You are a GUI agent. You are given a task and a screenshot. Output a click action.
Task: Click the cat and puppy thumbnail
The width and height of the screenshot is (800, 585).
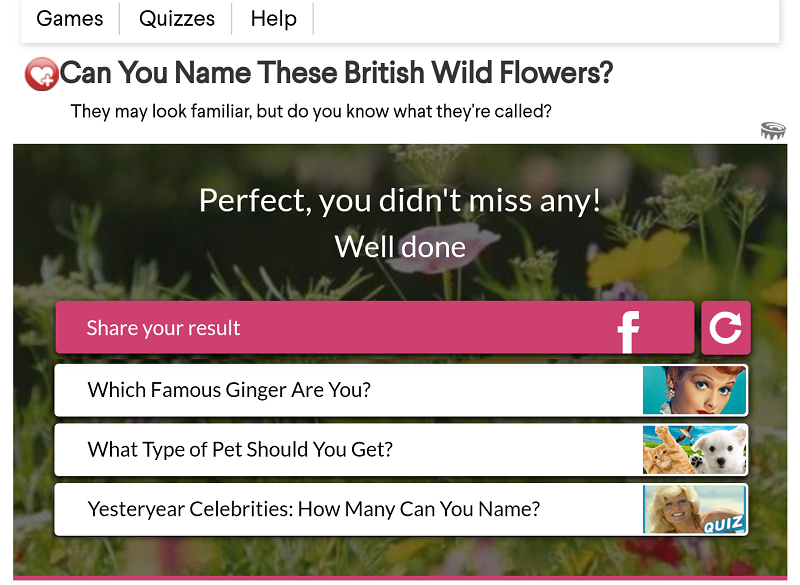click(x=694, y=450)
